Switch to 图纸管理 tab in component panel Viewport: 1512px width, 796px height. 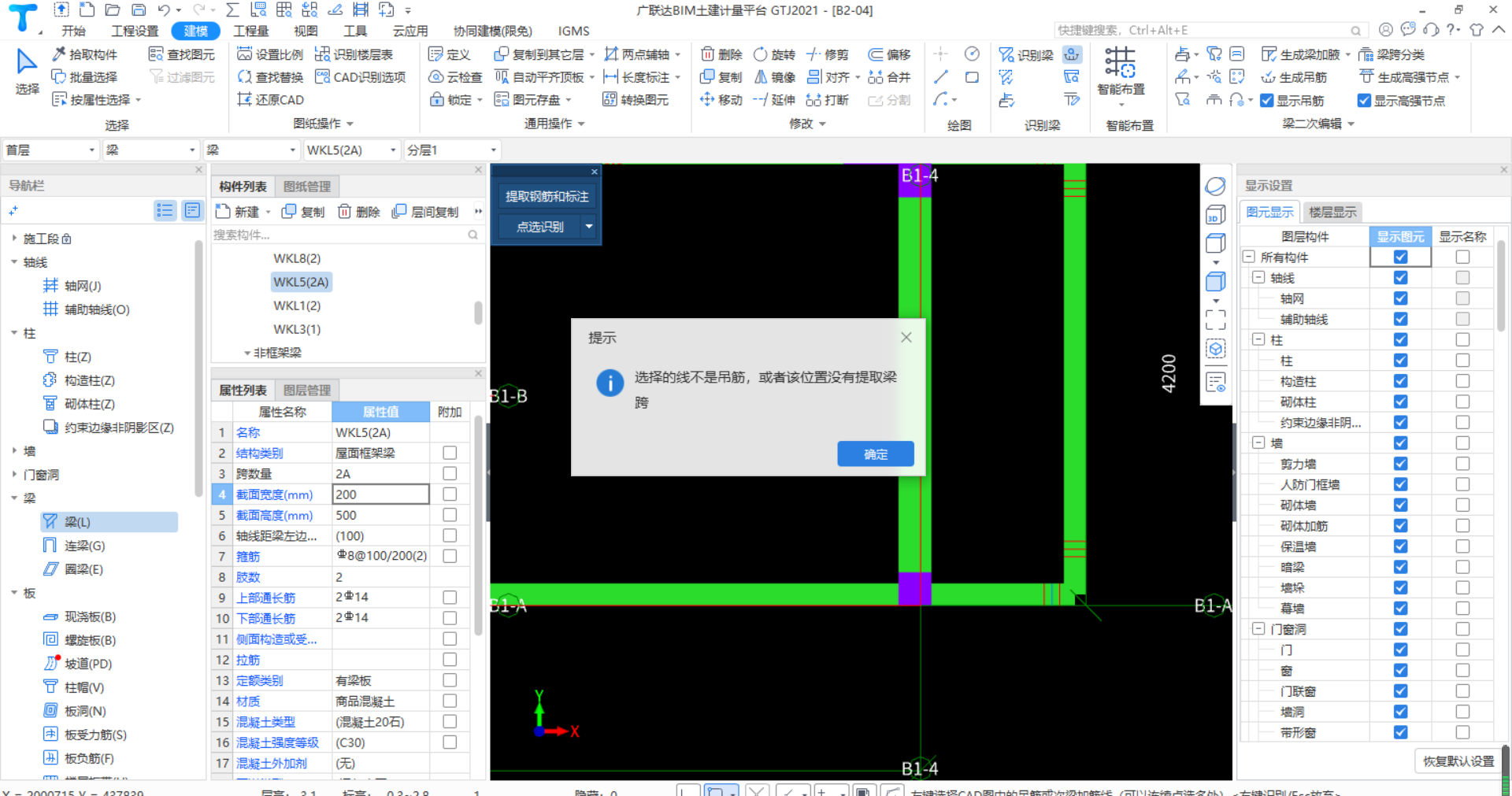point(307,187)
